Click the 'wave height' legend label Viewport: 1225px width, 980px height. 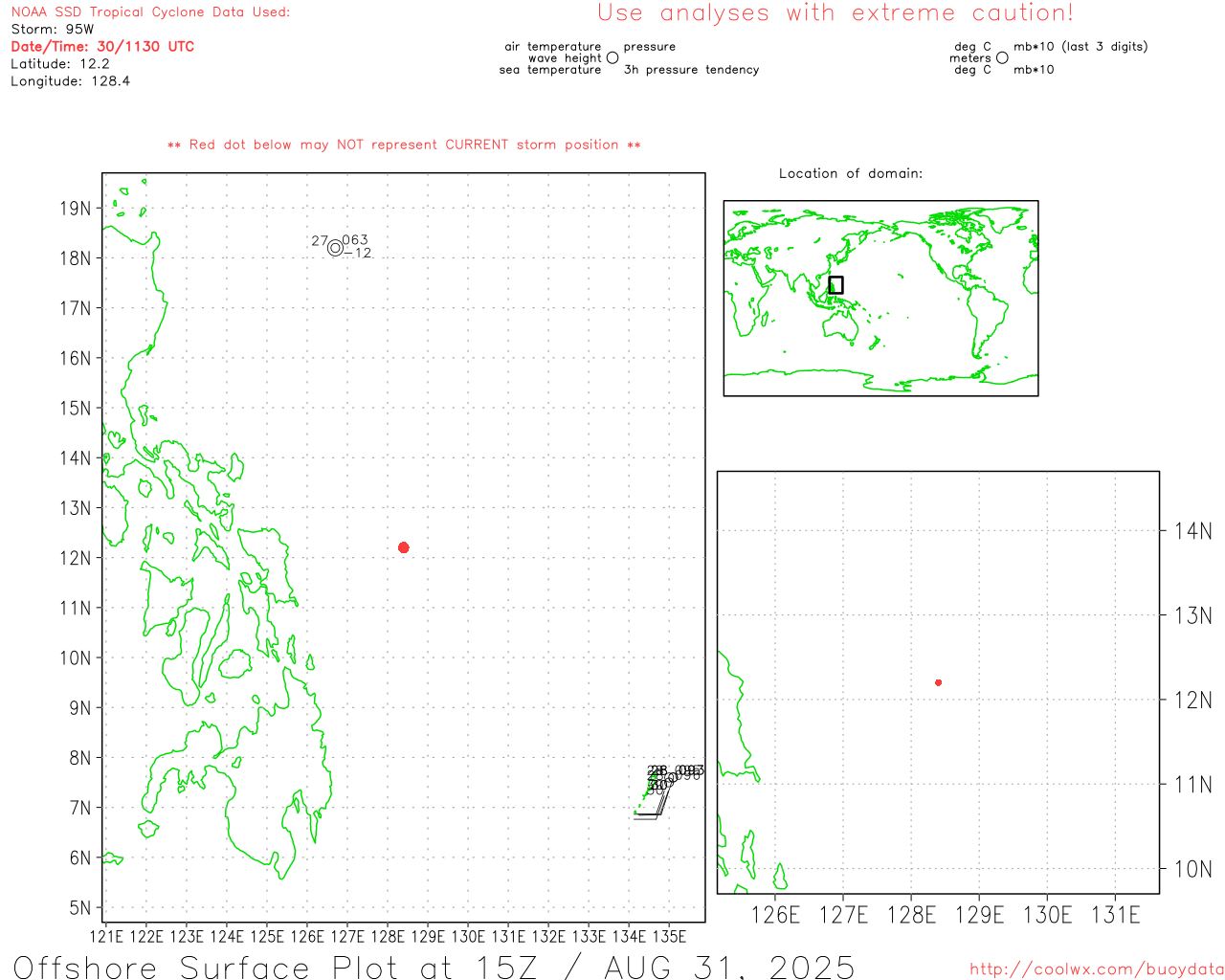(565, 58)
